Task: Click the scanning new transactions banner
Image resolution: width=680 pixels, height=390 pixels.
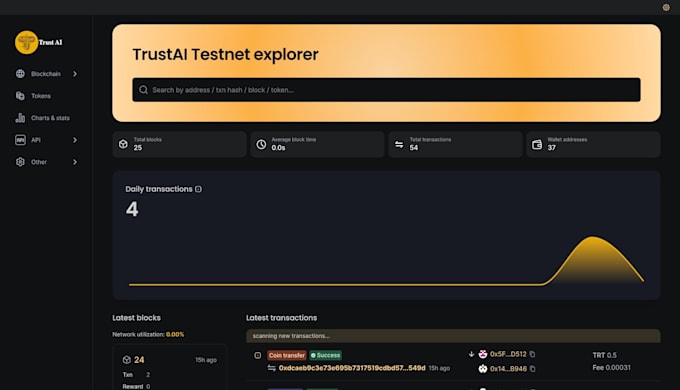Action: tap(453, 336)
